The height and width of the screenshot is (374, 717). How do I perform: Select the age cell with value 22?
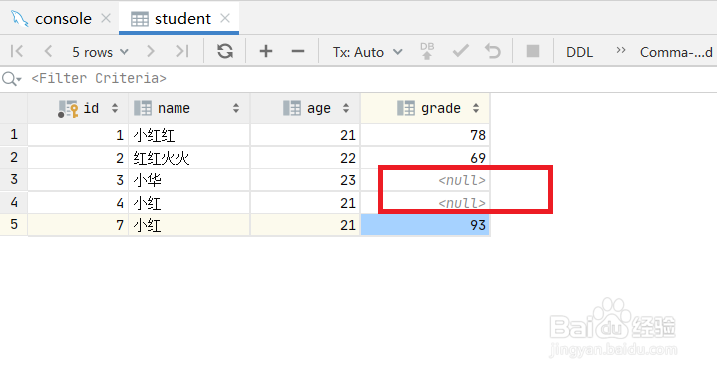tap(305, 158)
